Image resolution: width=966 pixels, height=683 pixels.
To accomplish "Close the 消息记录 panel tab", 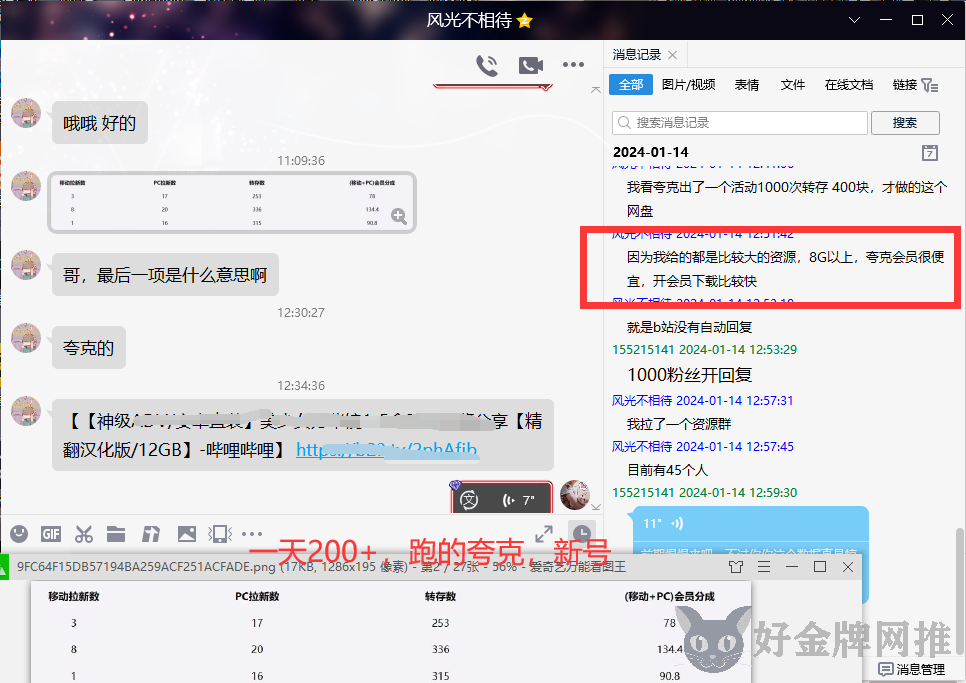I will tap(673, 55).
